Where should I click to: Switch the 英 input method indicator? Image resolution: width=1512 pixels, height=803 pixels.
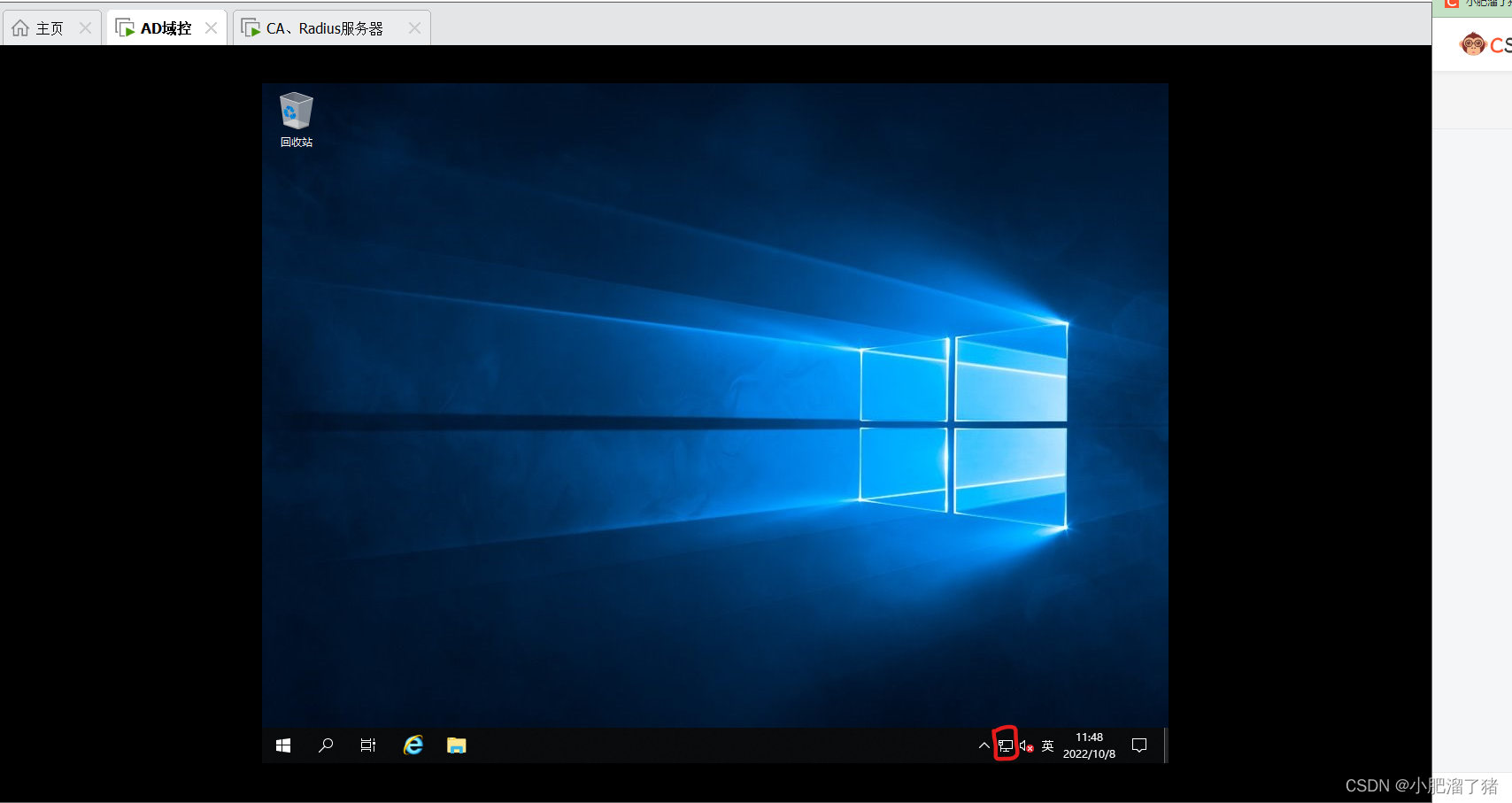[1048, 746]
